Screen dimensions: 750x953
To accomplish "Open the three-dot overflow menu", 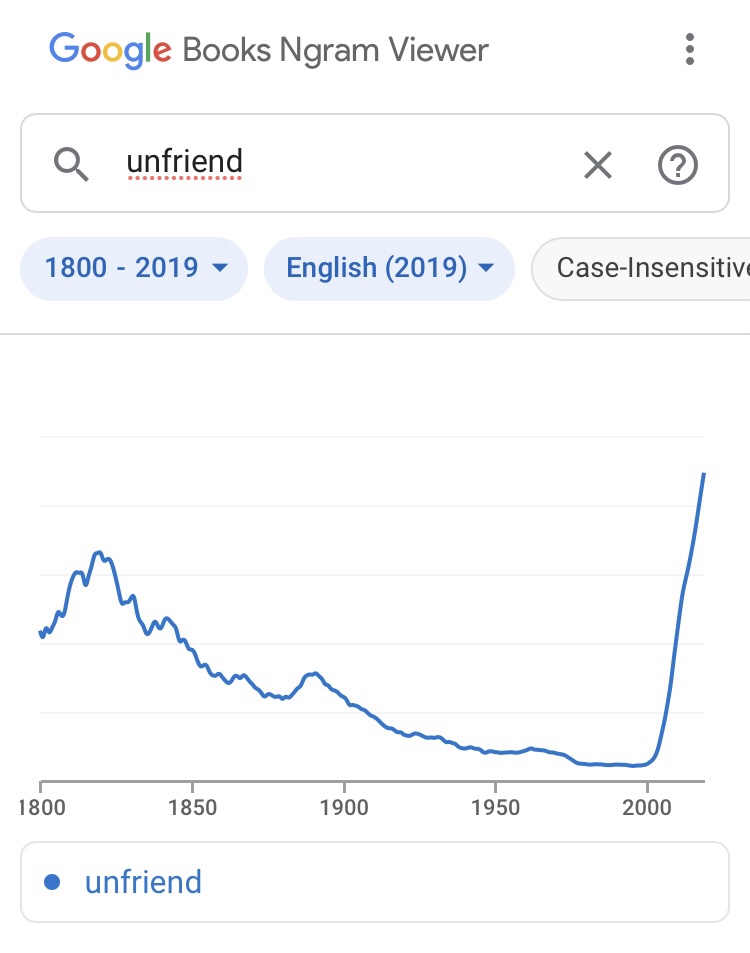I will pyautogui.click(x=689, y=49).
